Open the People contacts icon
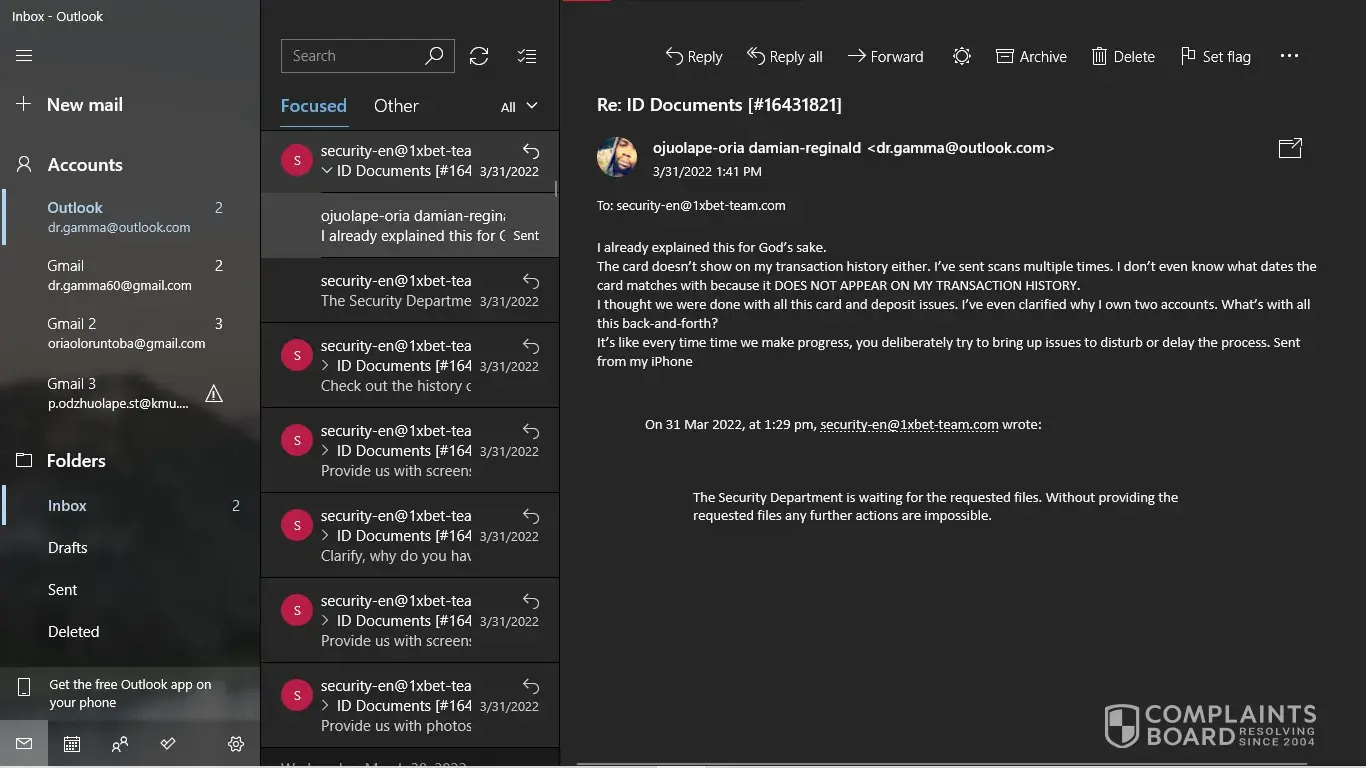The height and width of the screenshot is (768, 1366). click(120, 744)
